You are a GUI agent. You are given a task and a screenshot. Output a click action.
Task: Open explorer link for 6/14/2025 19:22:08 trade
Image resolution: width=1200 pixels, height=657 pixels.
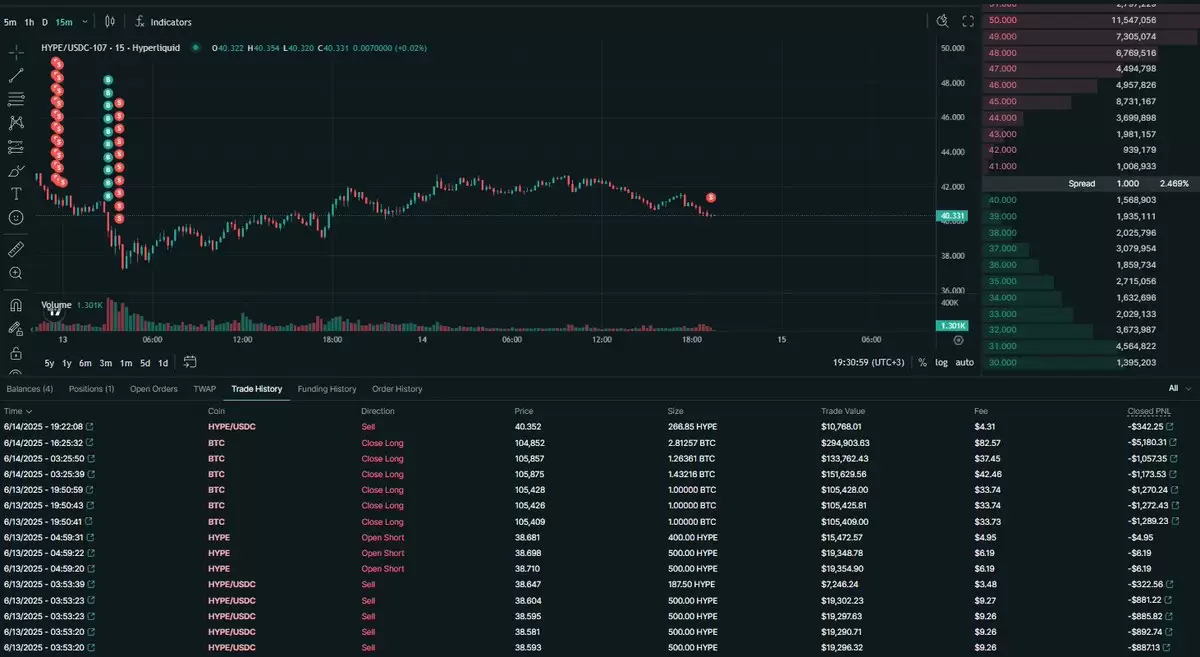coord(89,427)
